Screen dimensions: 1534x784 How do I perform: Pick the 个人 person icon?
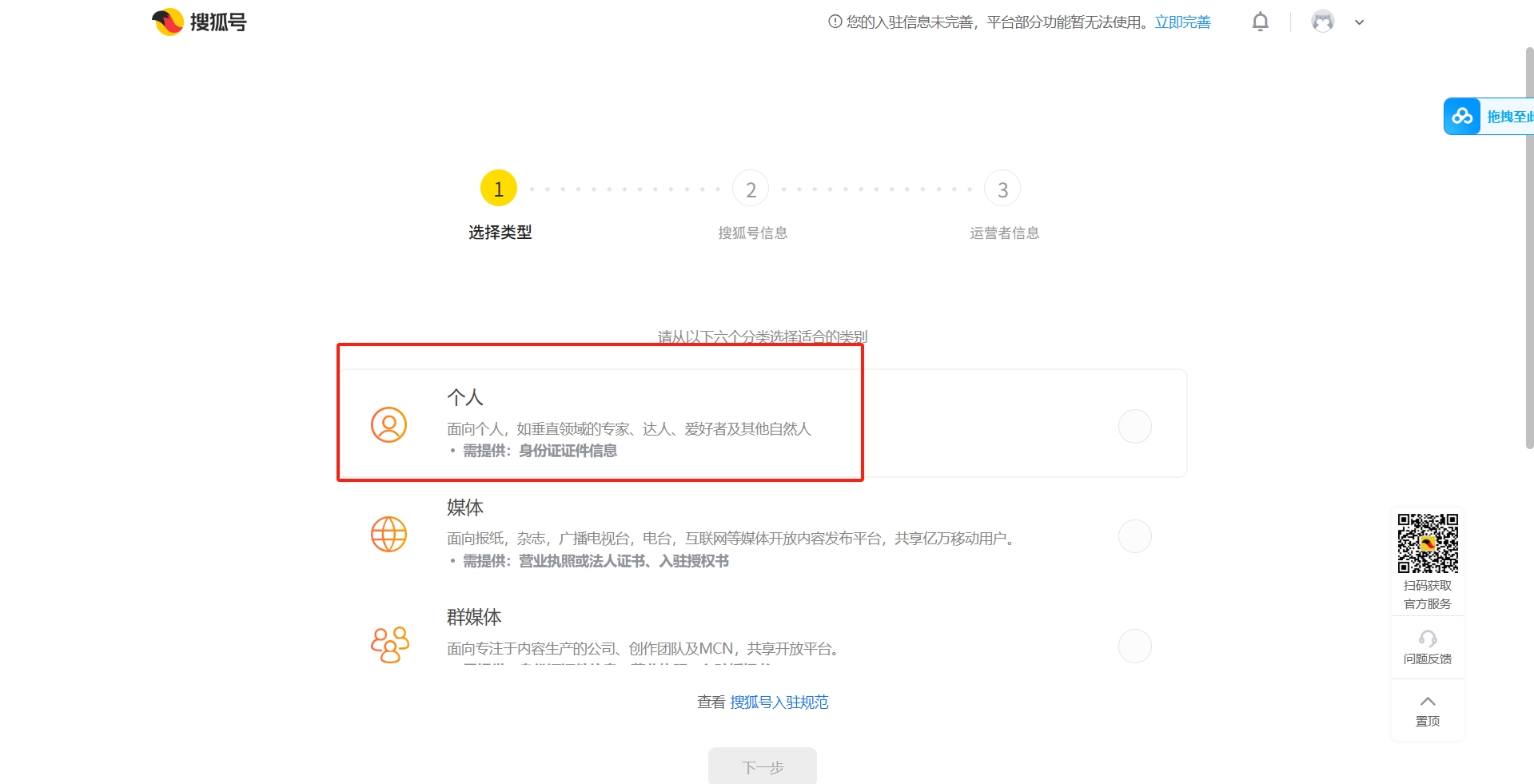(389, 425)
